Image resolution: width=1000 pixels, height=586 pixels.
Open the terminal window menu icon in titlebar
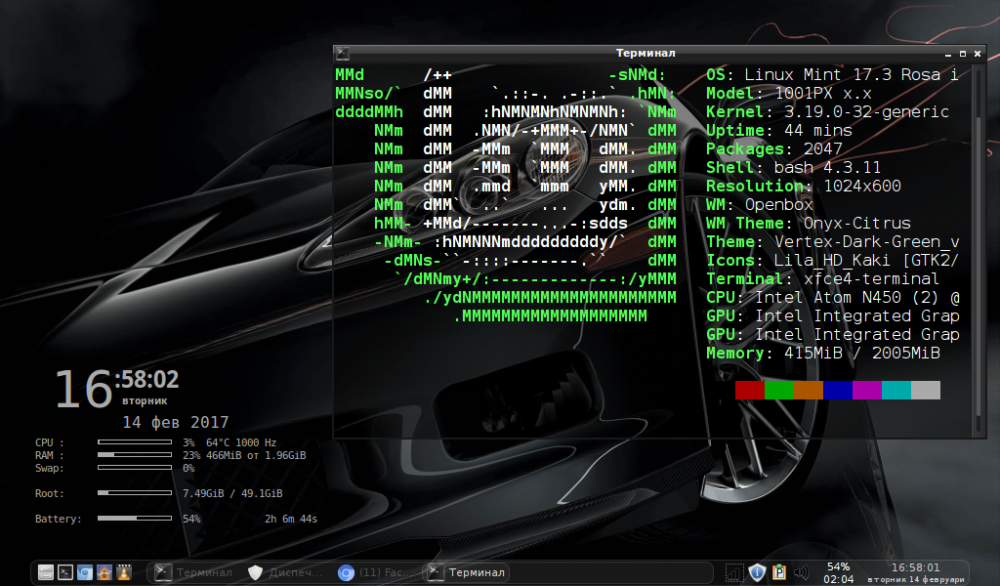pyautogui.click(x=342, y=54)
